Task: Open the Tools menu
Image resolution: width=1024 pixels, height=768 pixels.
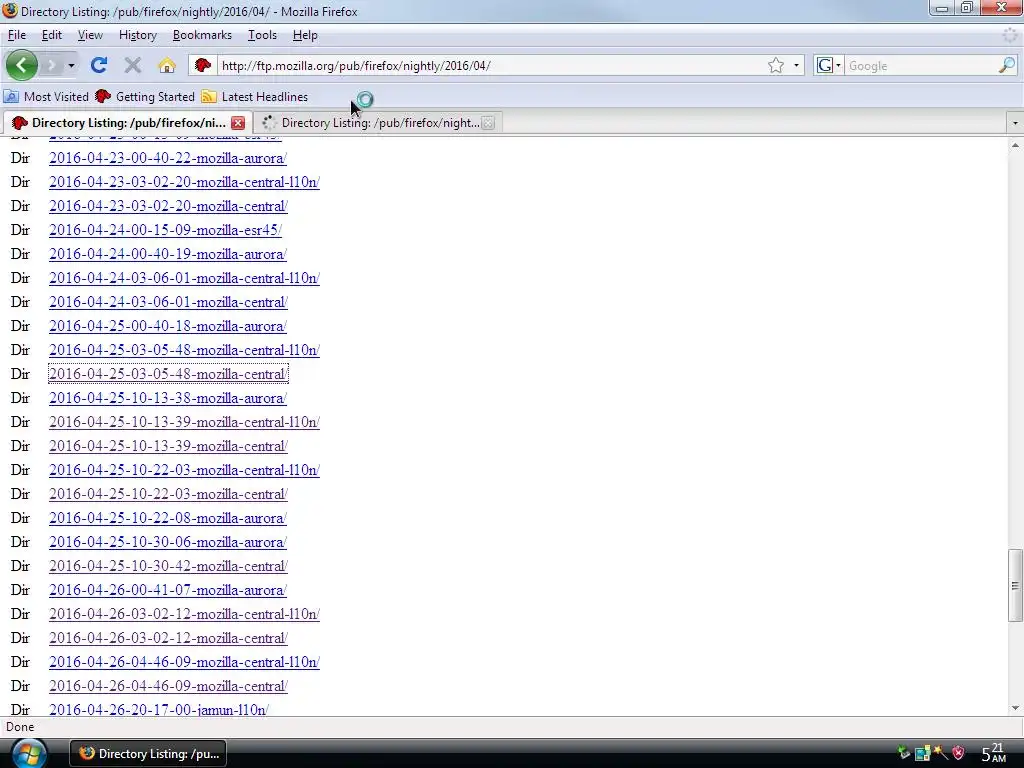Action: pos(263,35)
